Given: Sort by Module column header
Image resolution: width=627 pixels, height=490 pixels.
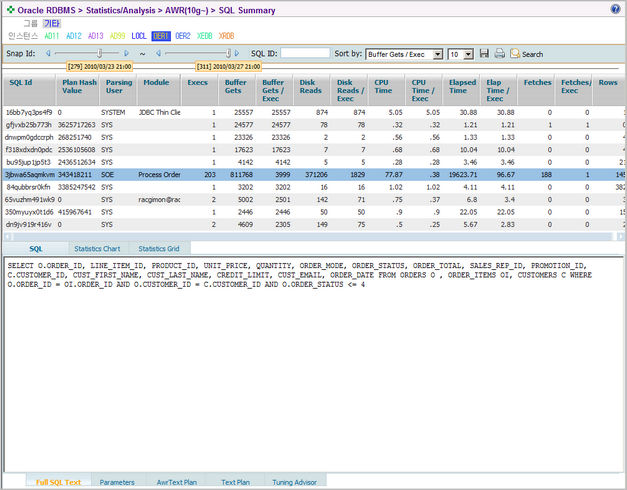Looking at the screenshot, I should (x=159, y=90).
